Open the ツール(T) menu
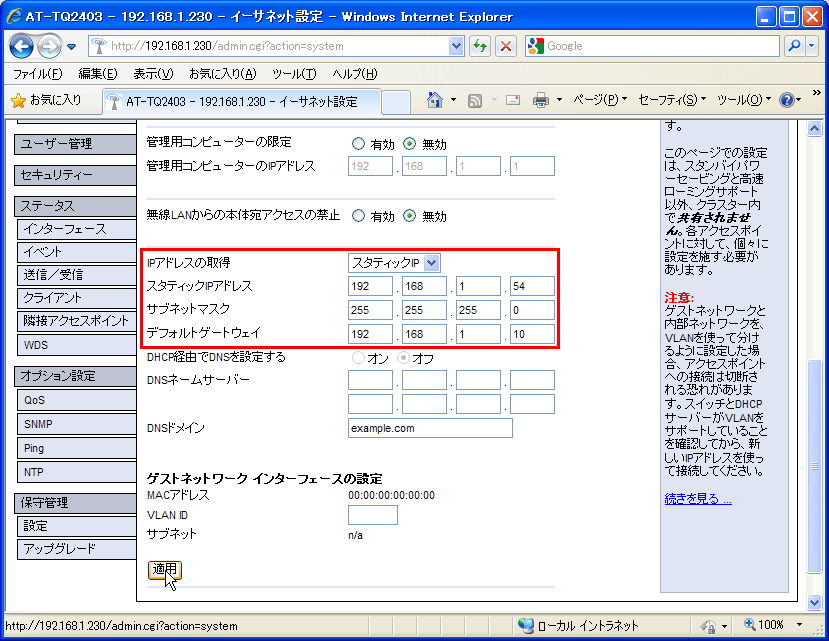 tap(294, 74)
